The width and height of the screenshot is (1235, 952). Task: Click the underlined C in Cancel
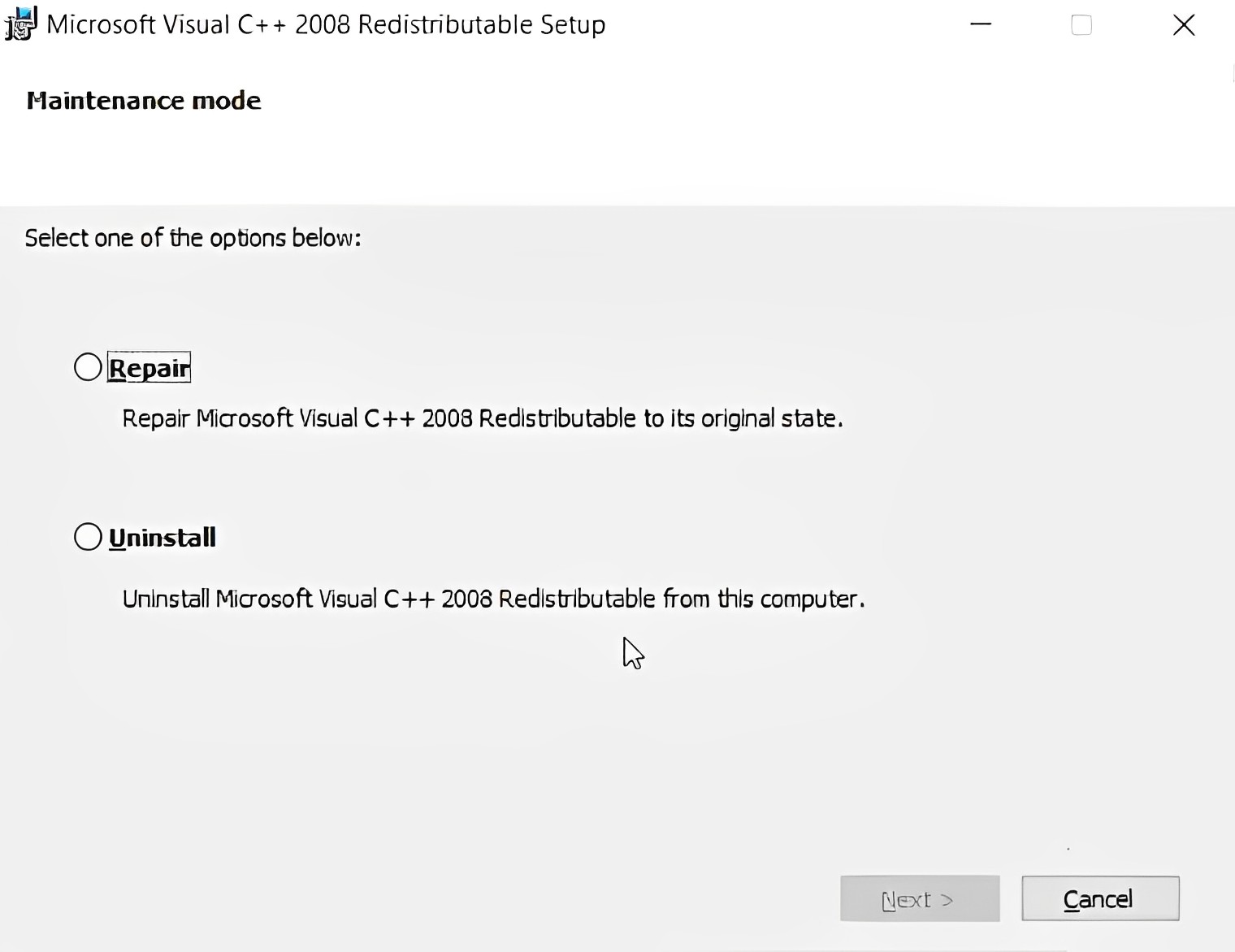tap(1071, 899)
